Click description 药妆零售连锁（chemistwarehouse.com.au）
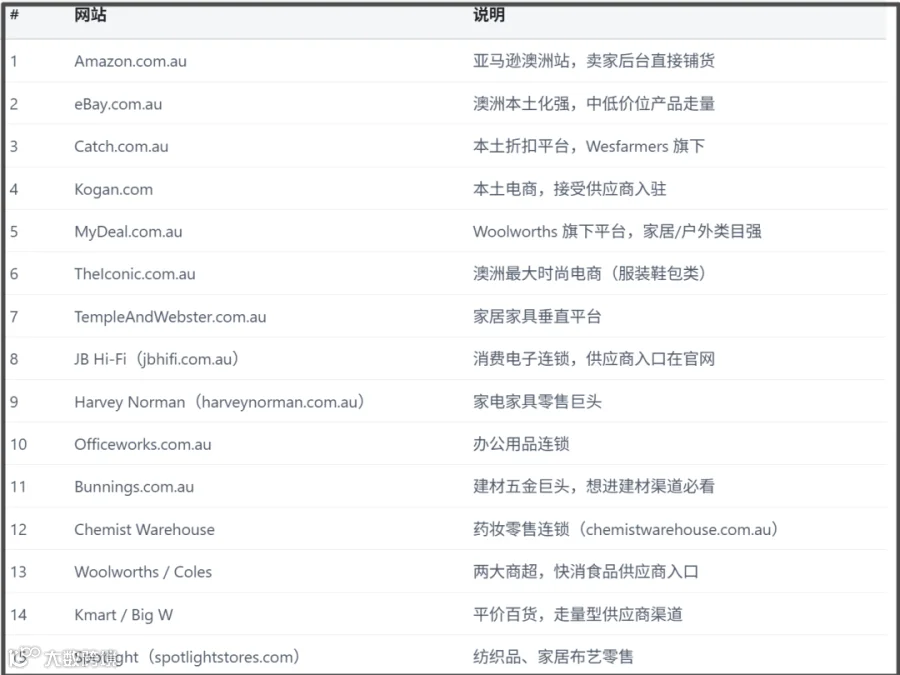 coord(626,529)
